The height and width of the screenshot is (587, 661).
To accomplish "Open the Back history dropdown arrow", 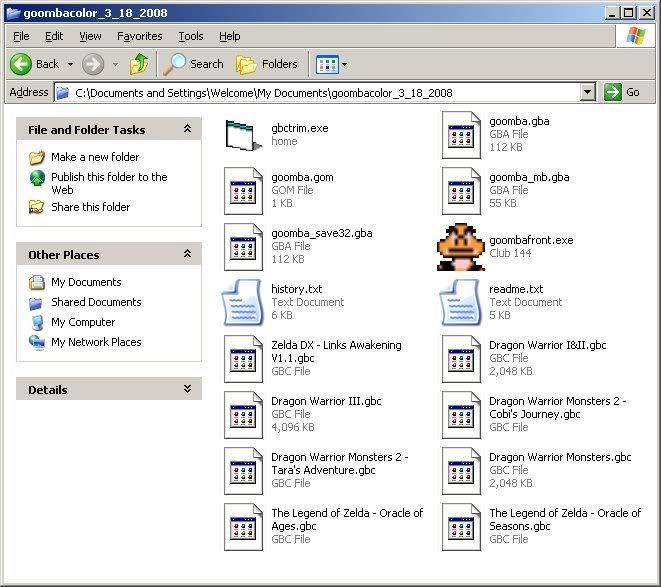I will click(70, 65).
